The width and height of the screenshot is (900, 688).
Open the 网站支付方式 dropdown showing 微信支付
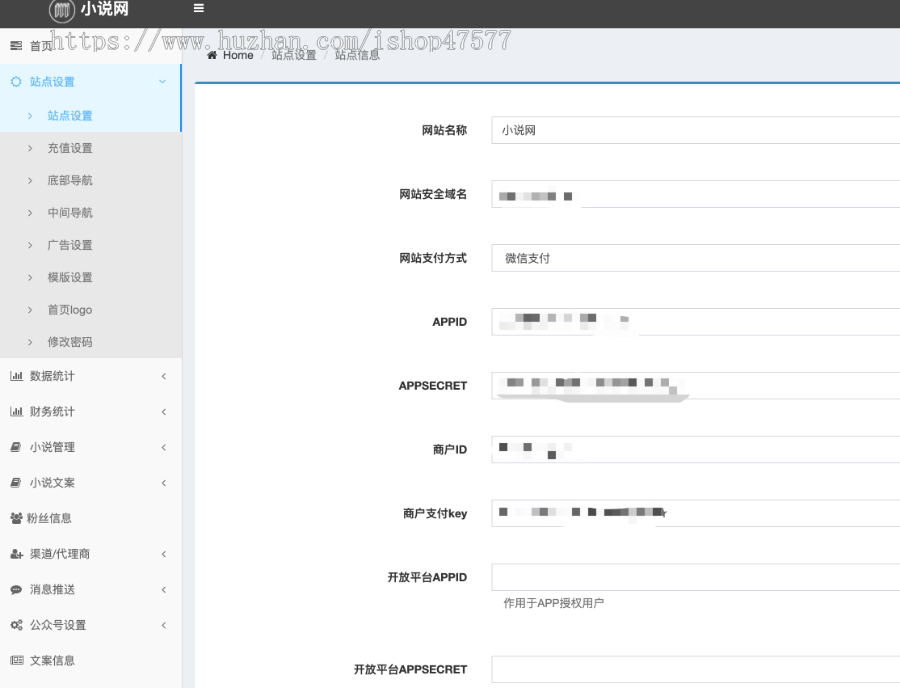click(x=696, y=258)
